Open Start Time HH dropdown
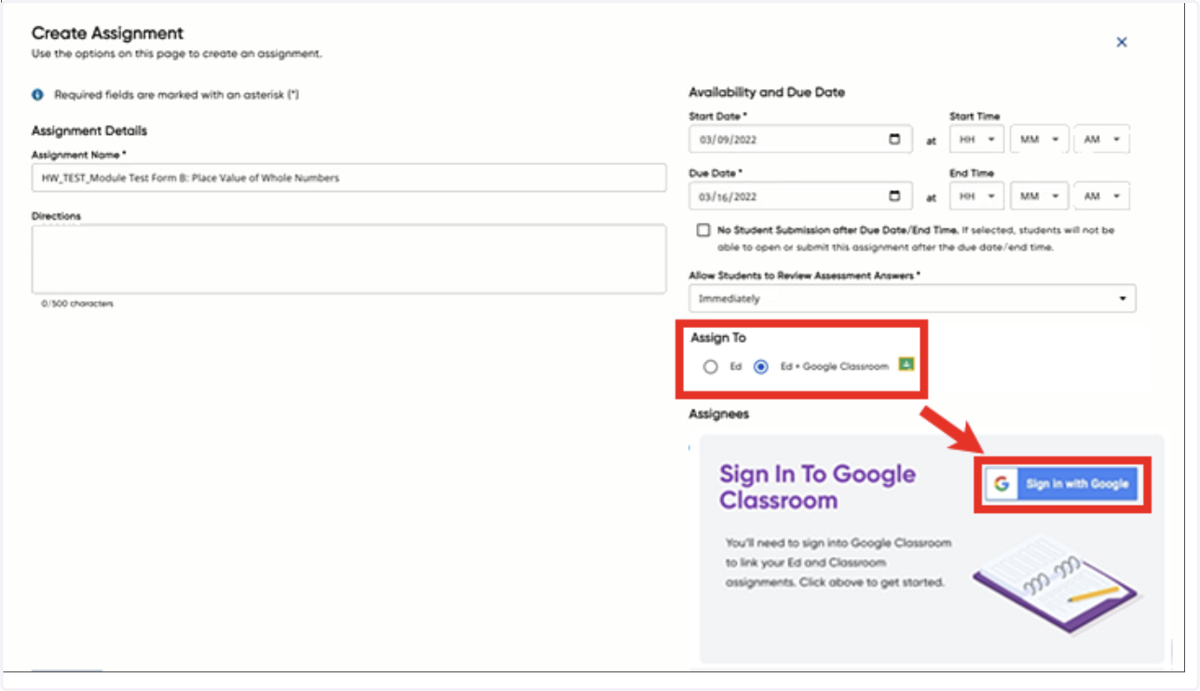The image size is (1200, 691). tap(976, 140)
